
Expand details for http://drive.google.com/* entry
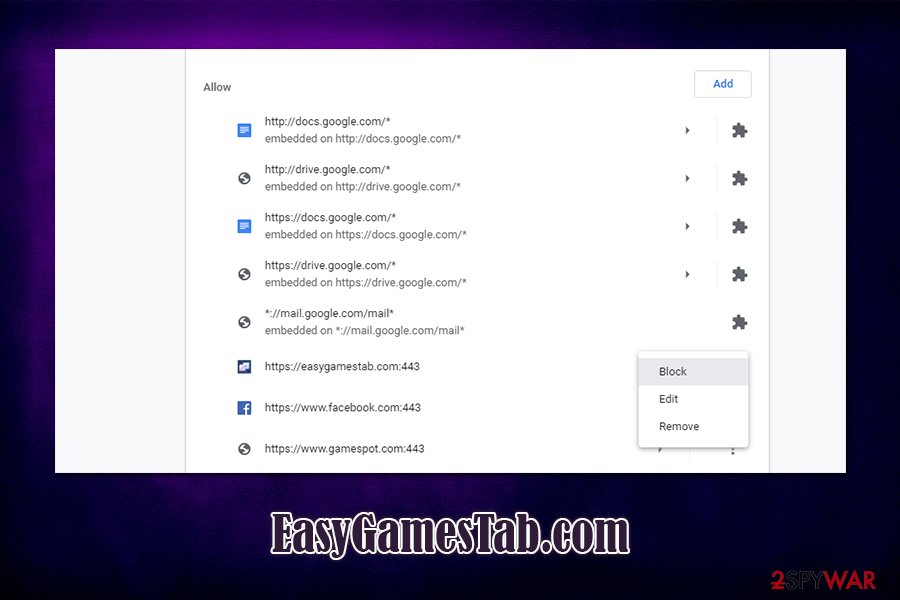[687, 179]
